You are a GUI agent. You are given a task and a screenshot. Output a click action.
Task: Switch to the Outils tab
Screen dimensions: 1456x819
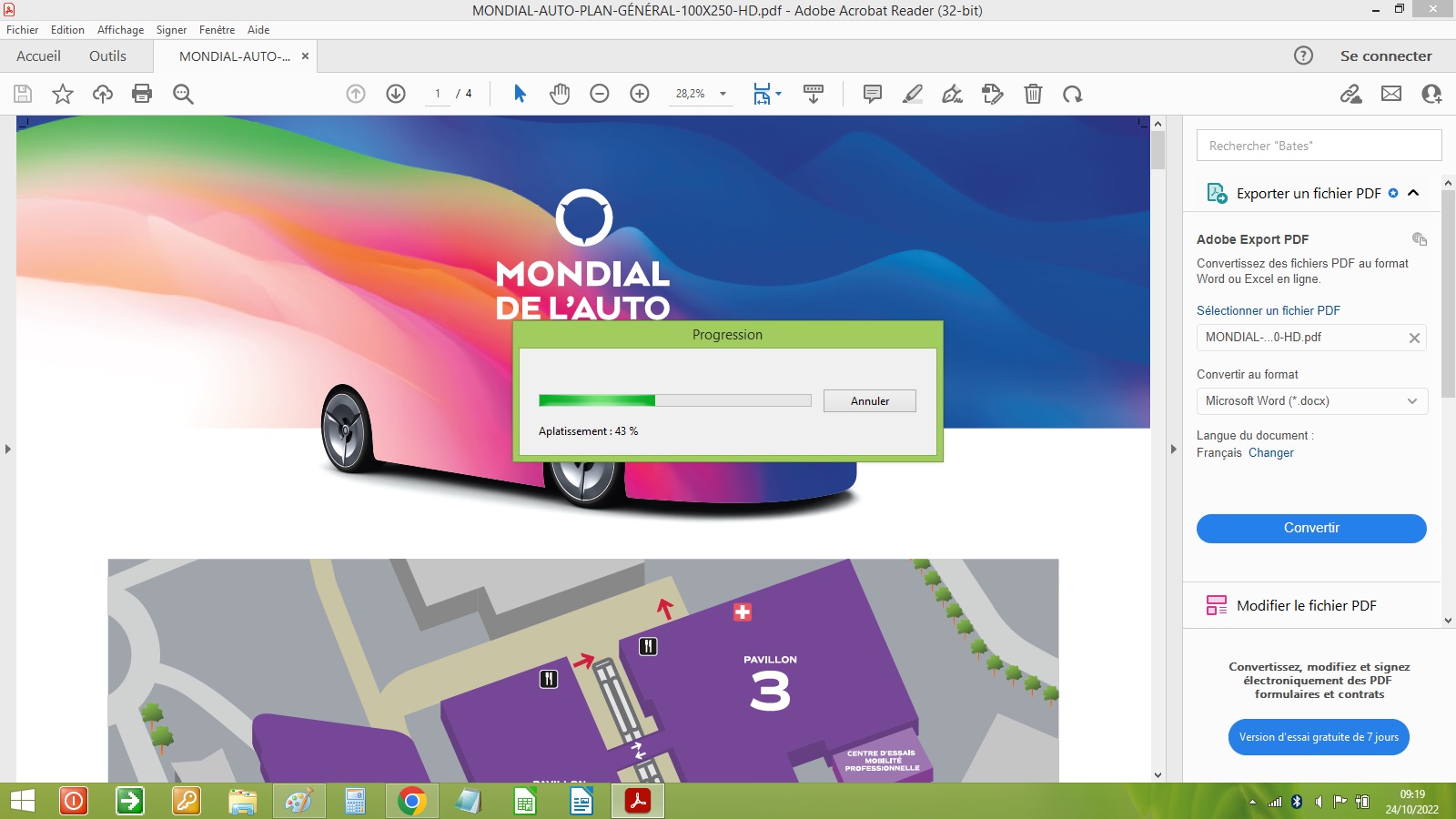coord(107,56)
